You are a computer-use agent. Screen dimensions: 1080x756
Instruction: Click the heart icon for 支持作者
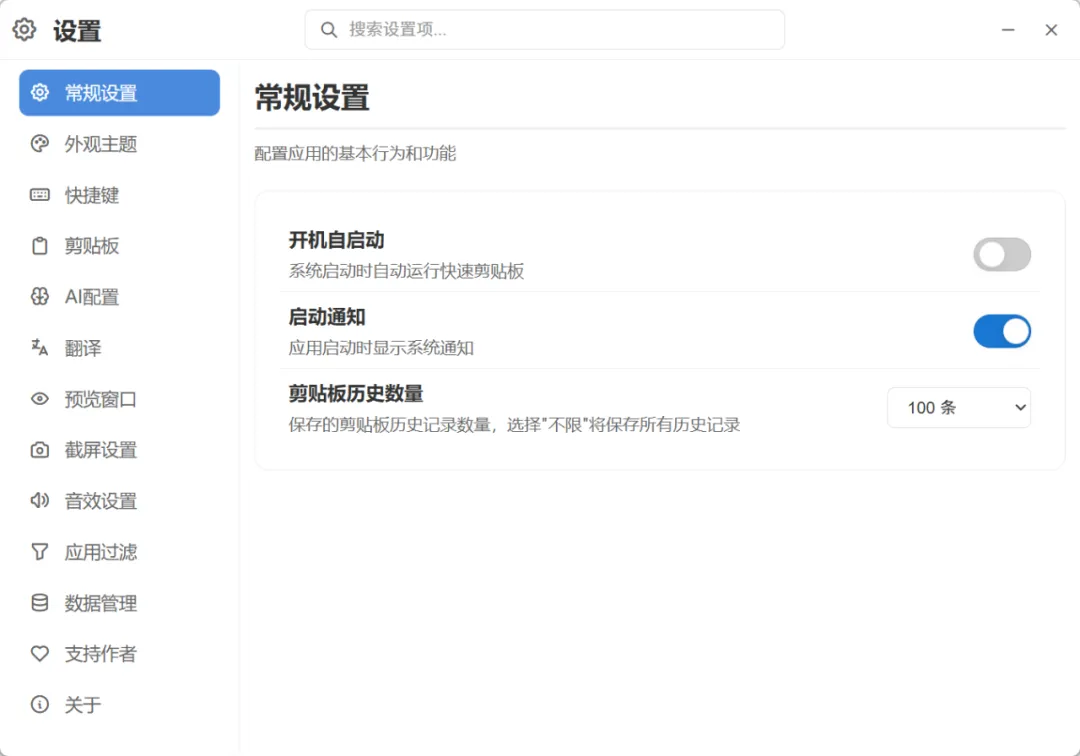click(40, 654)
